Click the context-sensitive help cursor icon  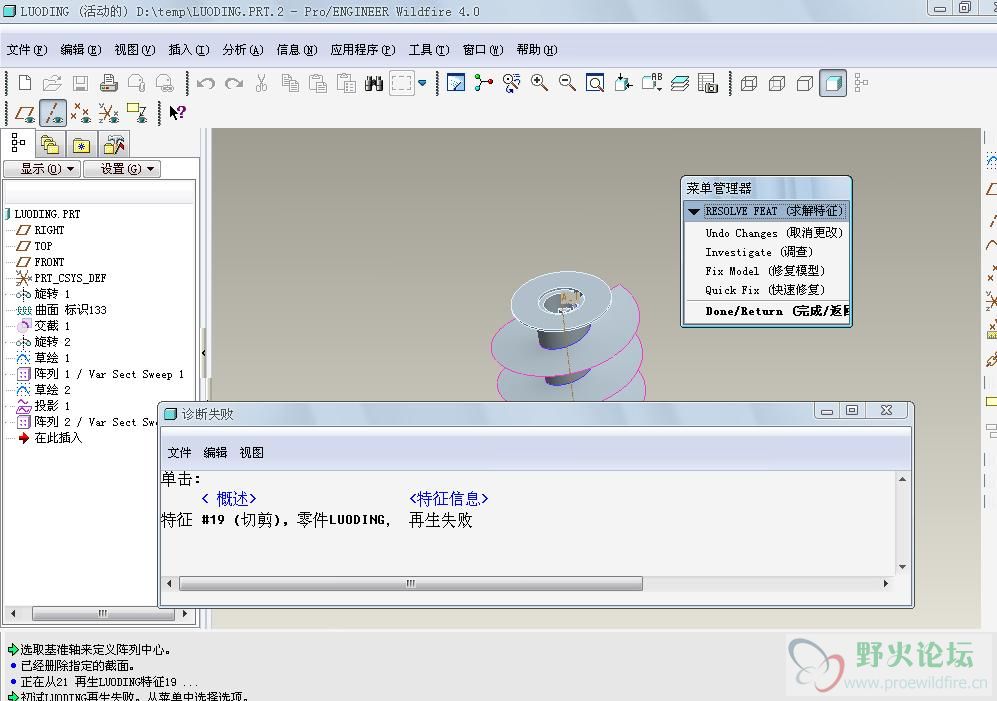click(x=177, y=113)
